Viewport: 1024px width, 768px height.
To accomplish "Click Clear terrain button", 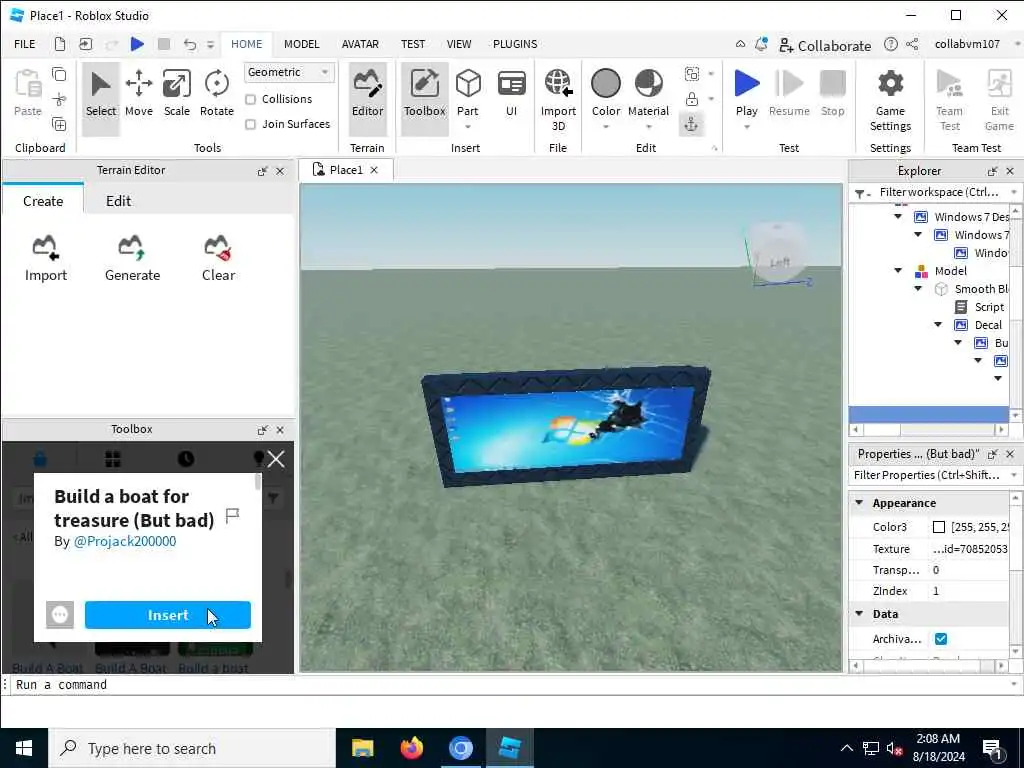I will click(218, 259).
